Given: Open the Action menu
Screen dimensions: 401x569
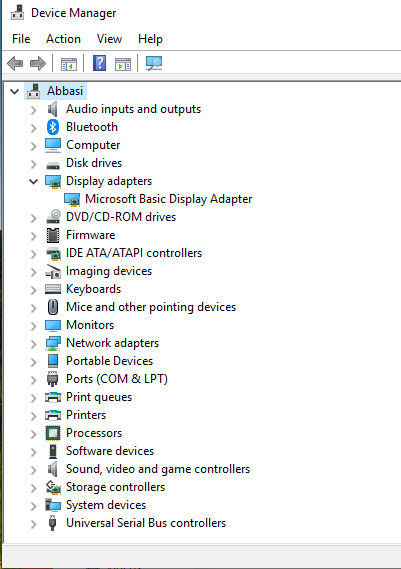Looking at the screenshot, I should tap(63, 39).
